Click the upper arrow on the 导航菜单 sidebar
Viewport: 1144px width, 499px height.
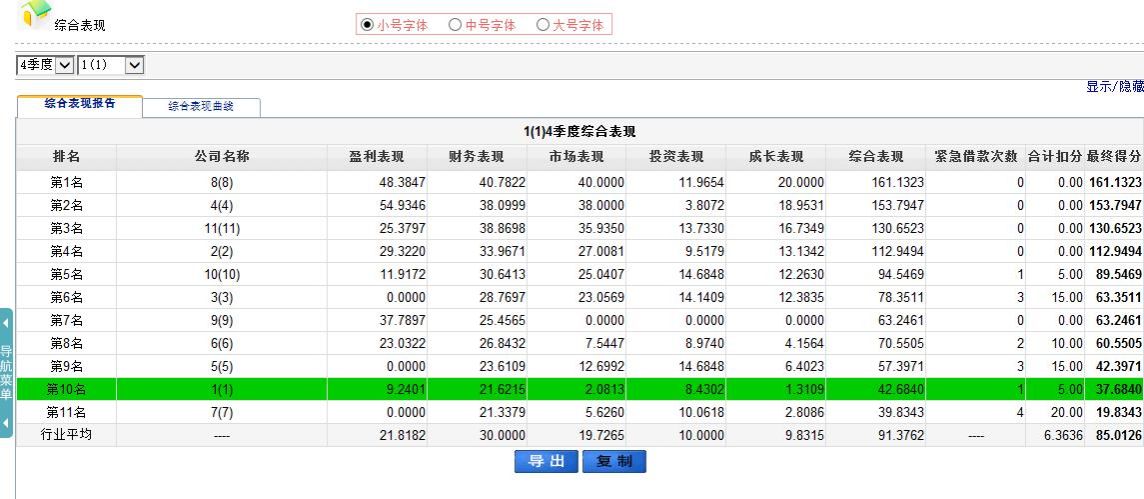pos(6,325)
